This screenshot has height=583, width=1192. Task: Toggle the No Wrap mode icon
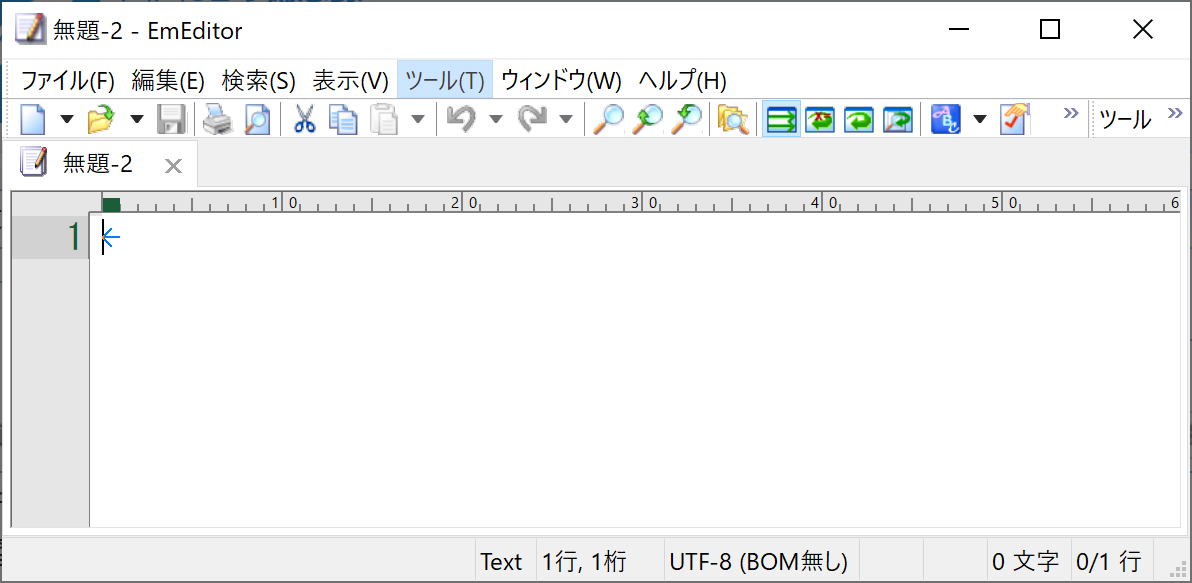(781, 119)
